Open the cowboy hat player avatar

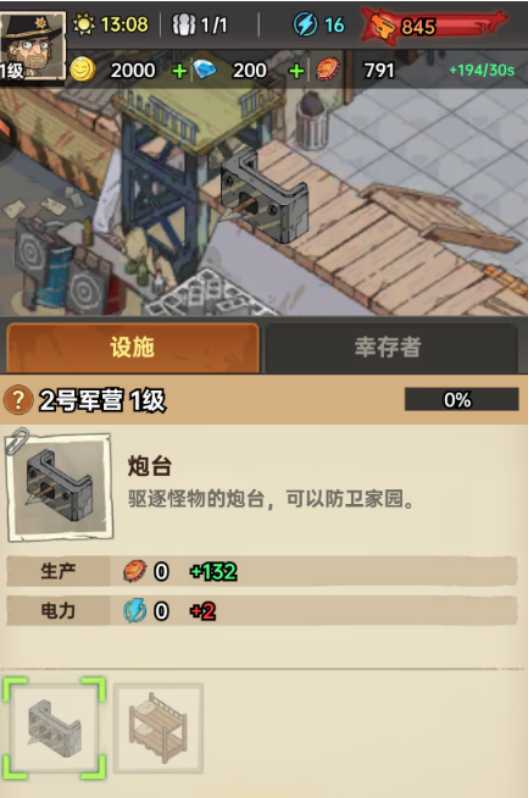point(33,47)
